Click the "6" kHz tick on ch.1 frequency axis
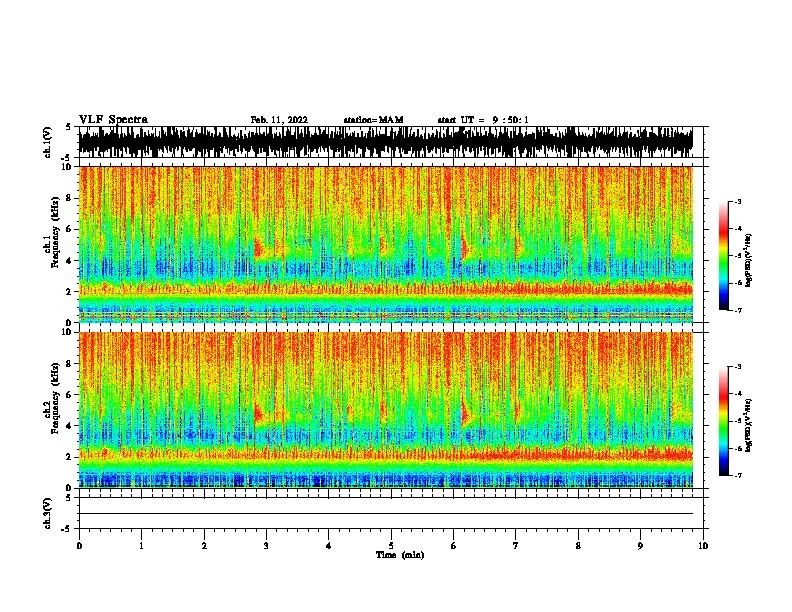This screenshot has height=612, width=792. [x=70, y=229]
